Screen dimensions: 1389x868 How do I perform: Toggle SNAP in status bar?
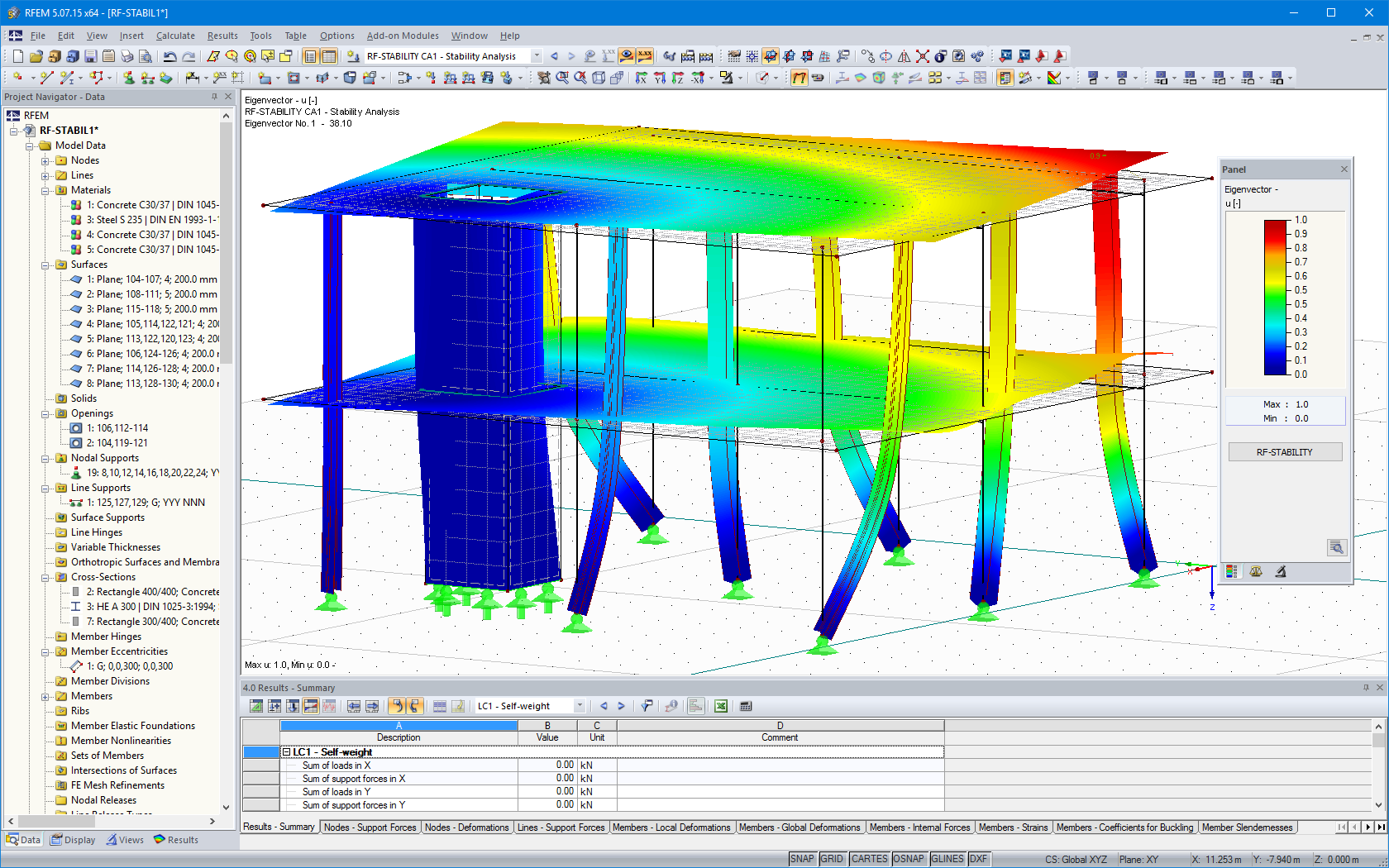pos(802,859)
